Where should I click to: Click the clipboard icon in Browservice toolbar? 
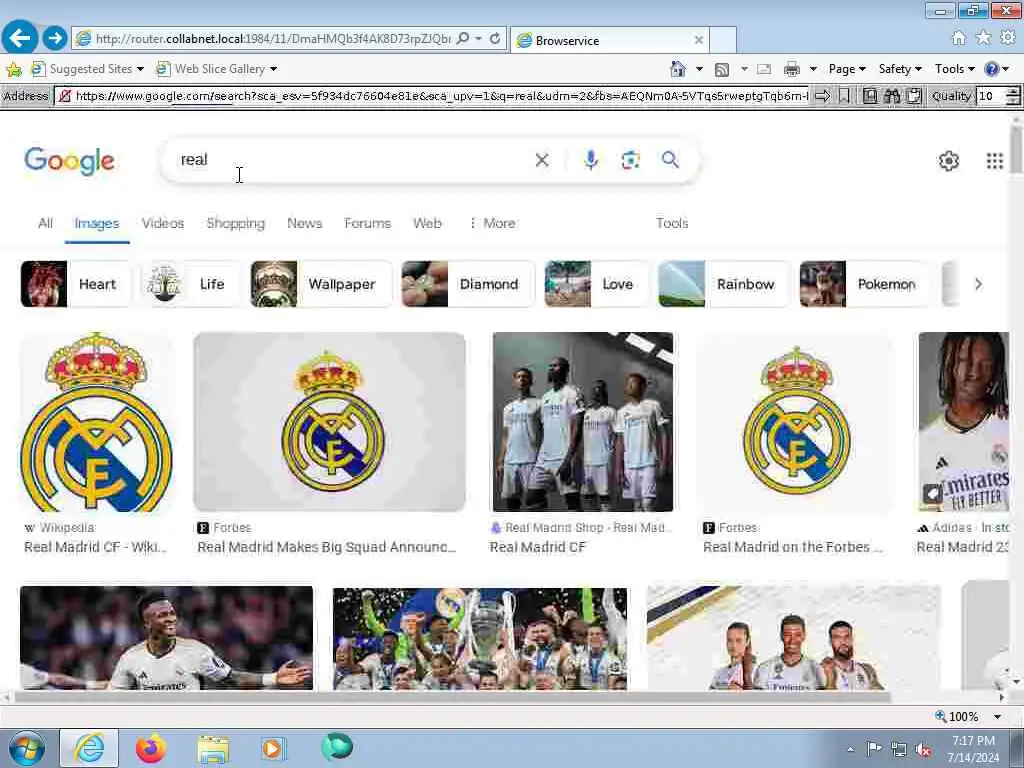tap(914, 97)
